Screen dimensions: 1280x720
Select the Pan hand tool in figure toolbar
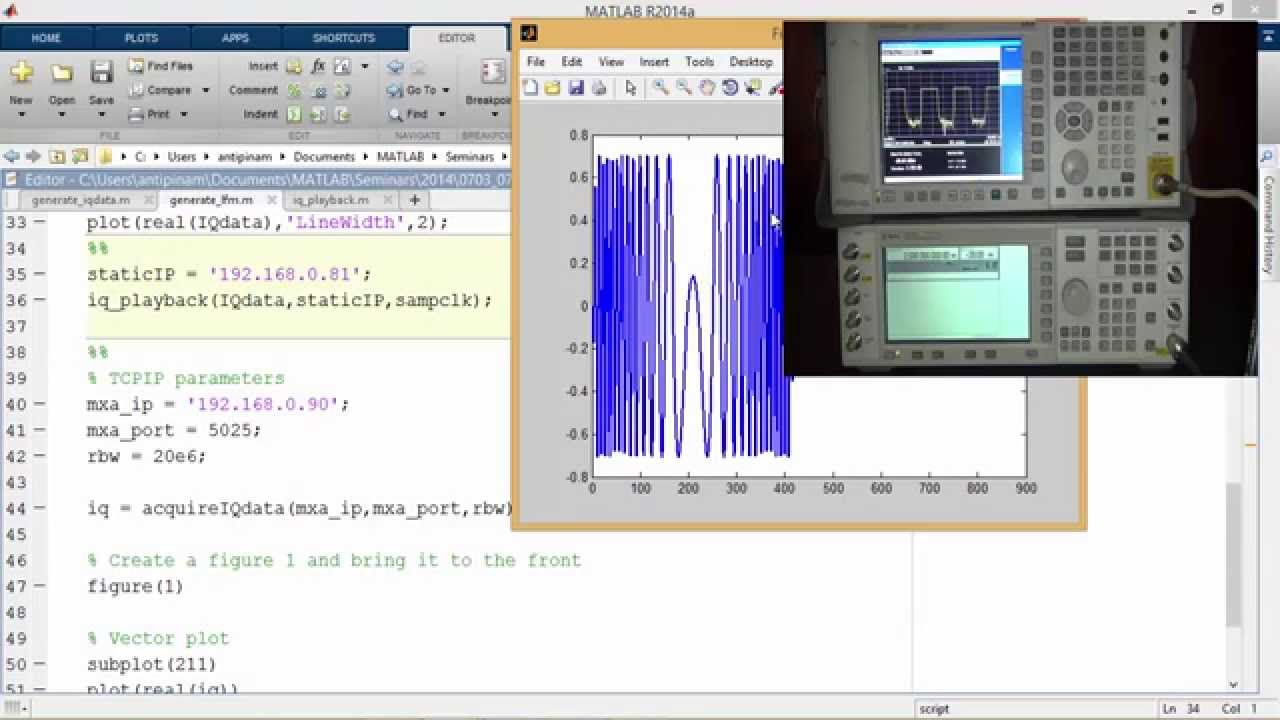pyautogui.click(x=707, y=88)
